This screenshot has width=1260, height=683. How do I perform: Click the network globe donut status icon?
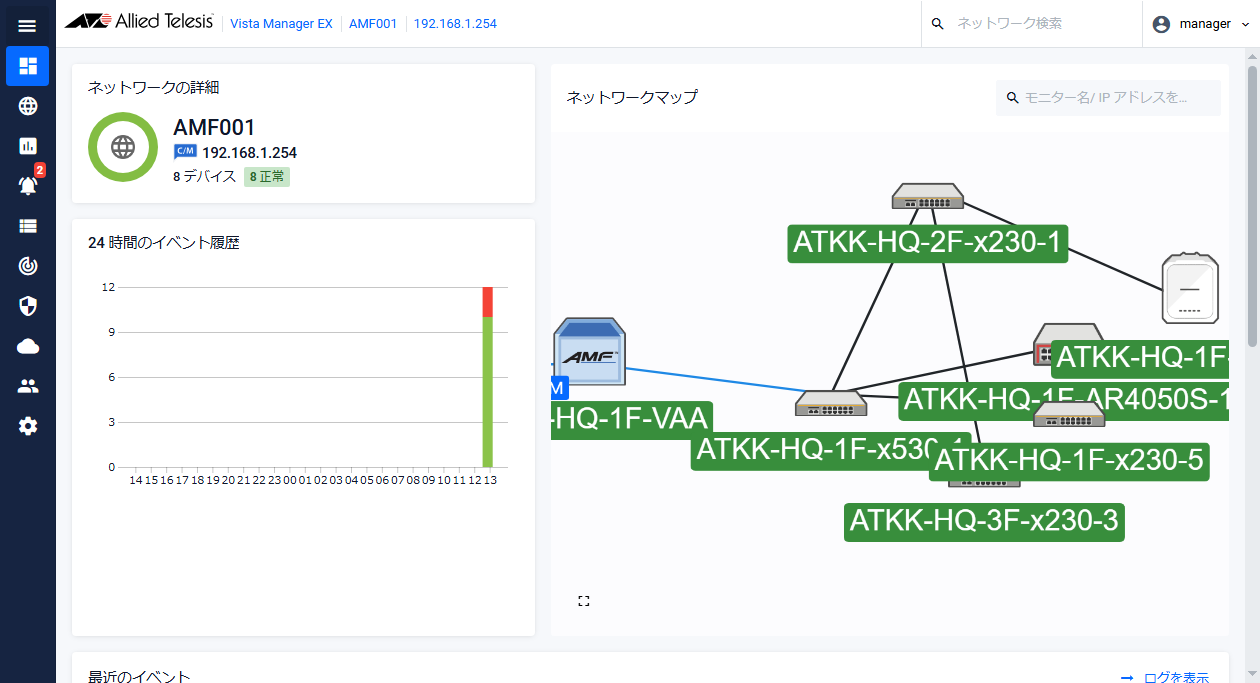[x=123, y=147]
